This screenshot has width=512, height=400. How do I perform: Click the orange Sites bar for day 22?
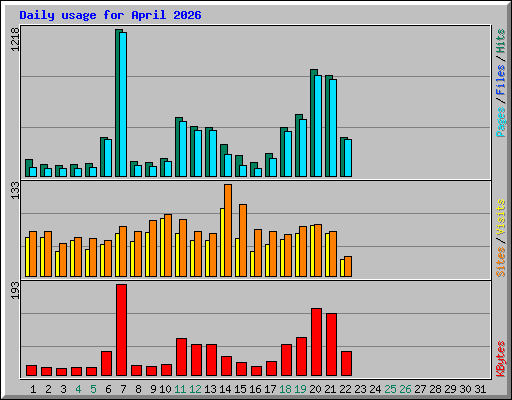tap(348, 266)
